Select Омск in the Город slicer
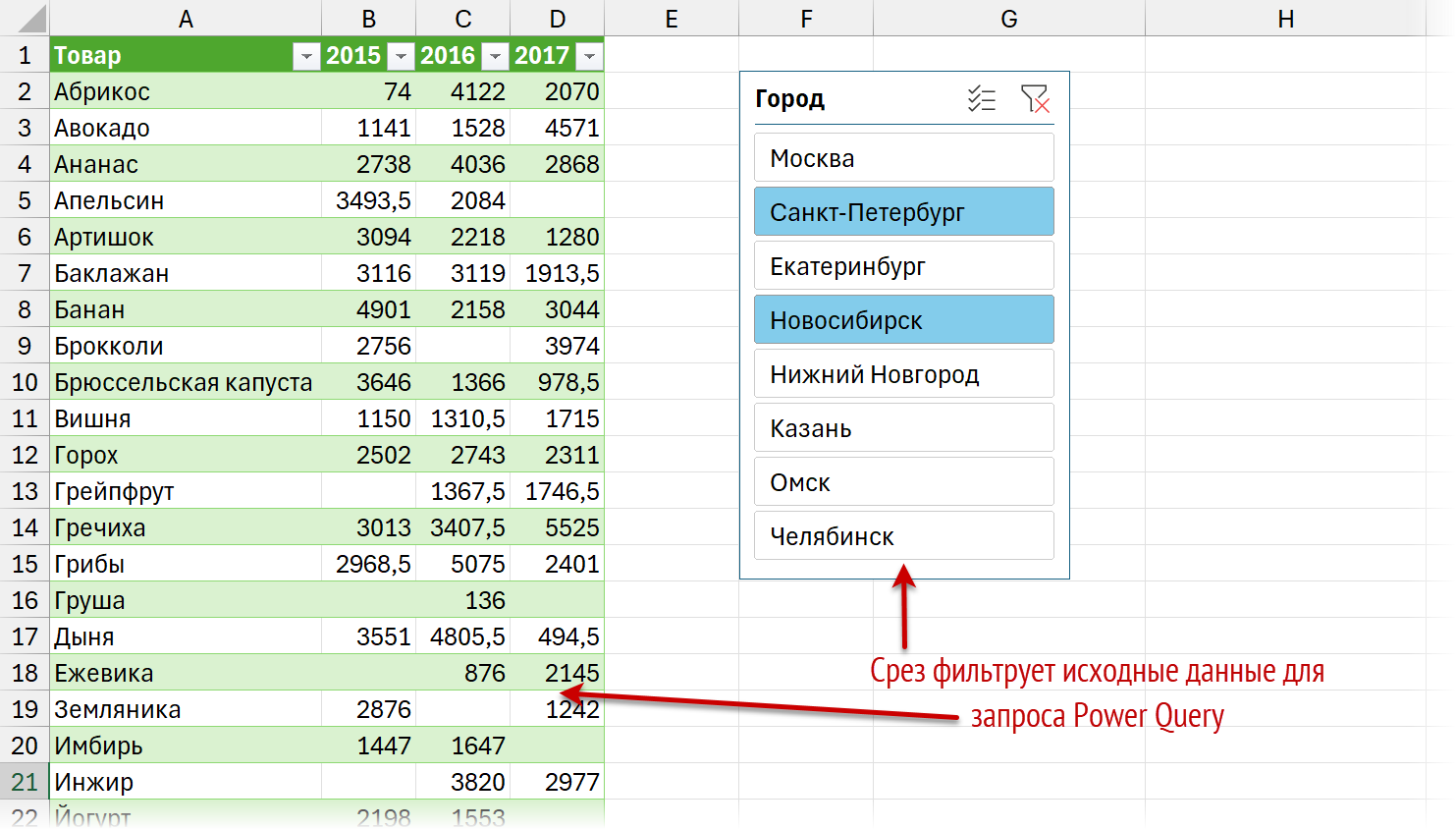This screenshot has width=1456, height=829. [x=903, y=481]
